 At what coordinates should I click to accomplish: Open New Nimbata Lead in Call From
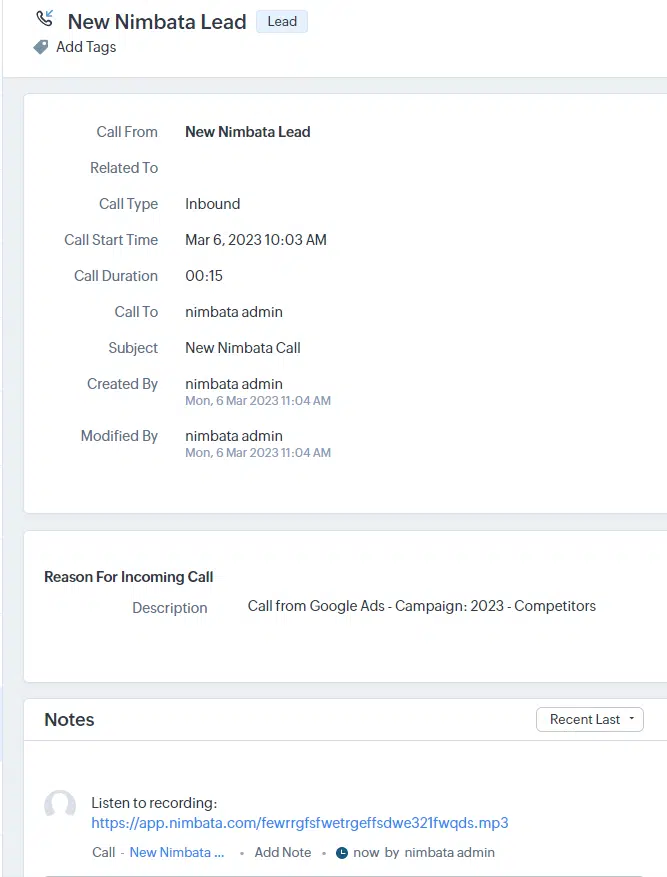[x=248, y=132]
